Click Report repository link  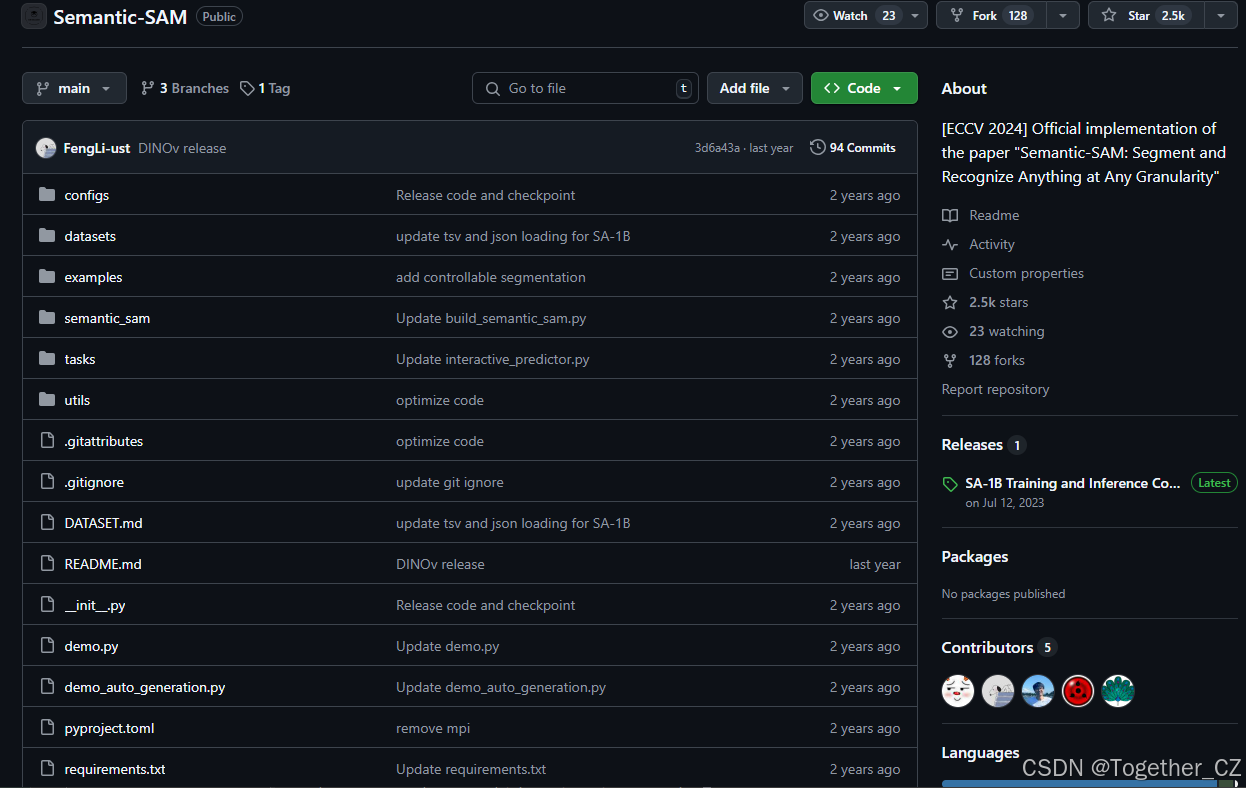[995, 389]
